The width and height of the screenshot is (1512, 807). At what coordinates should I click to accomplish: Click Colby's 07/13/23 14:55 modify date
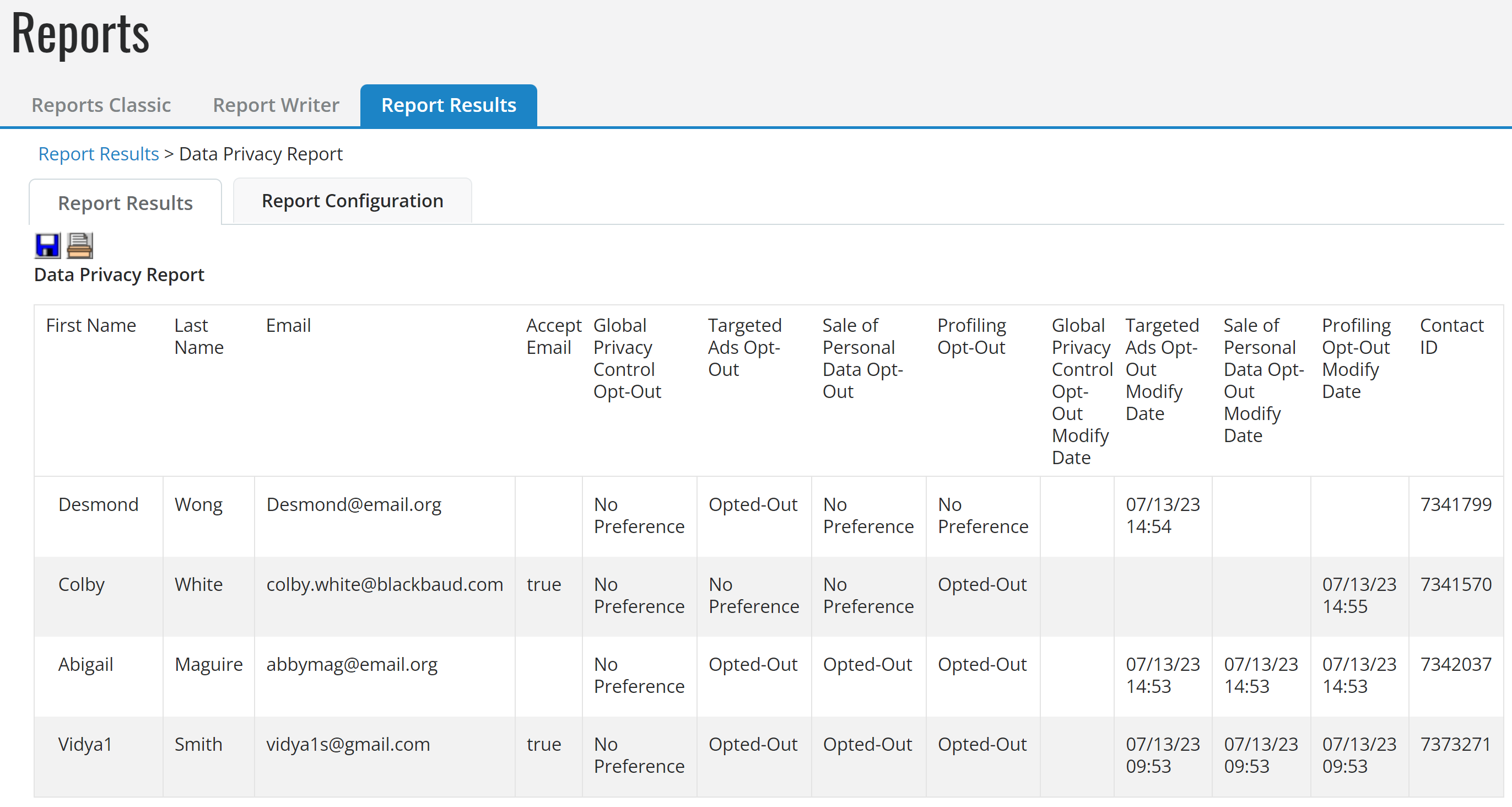coord(1359,595)
